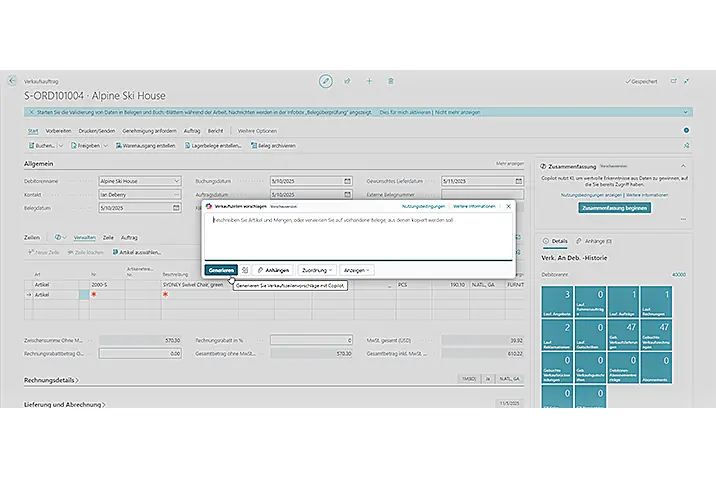Click the pencil edit icon
This screenshot has height=478, width=716.
[326, 81]
